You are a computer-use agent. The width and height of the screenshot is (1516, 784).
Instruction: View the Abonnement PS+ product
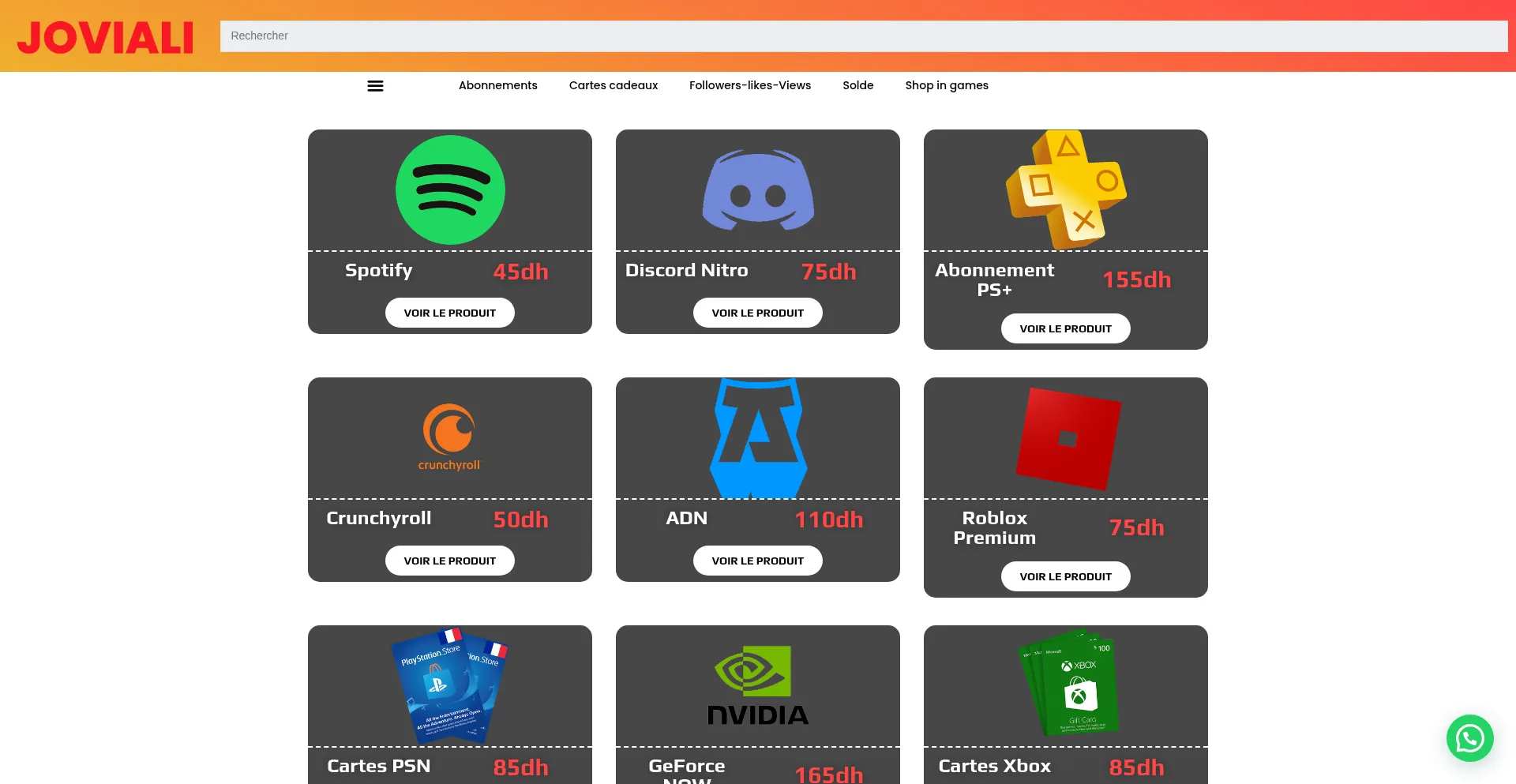click(x=1066, y=328)
